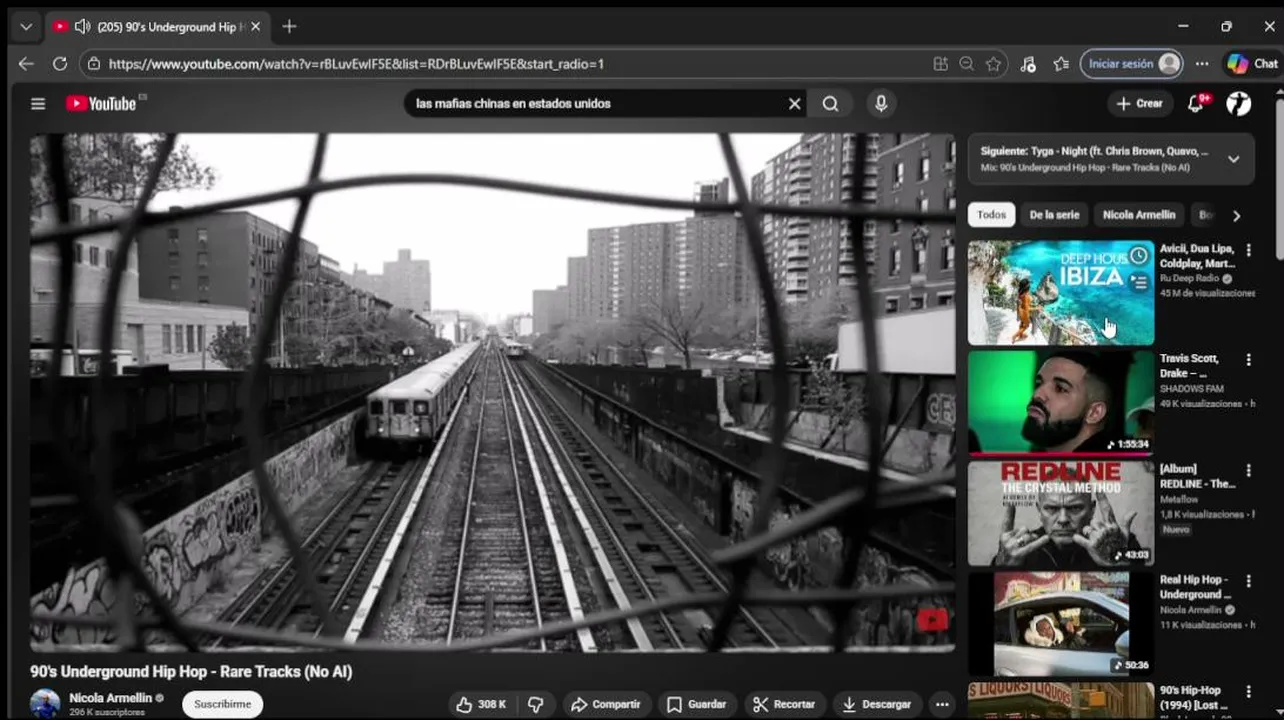Start voice search with the microphone
The width and height of the screenshot is (1284, 720).
(x=881, y=103)
